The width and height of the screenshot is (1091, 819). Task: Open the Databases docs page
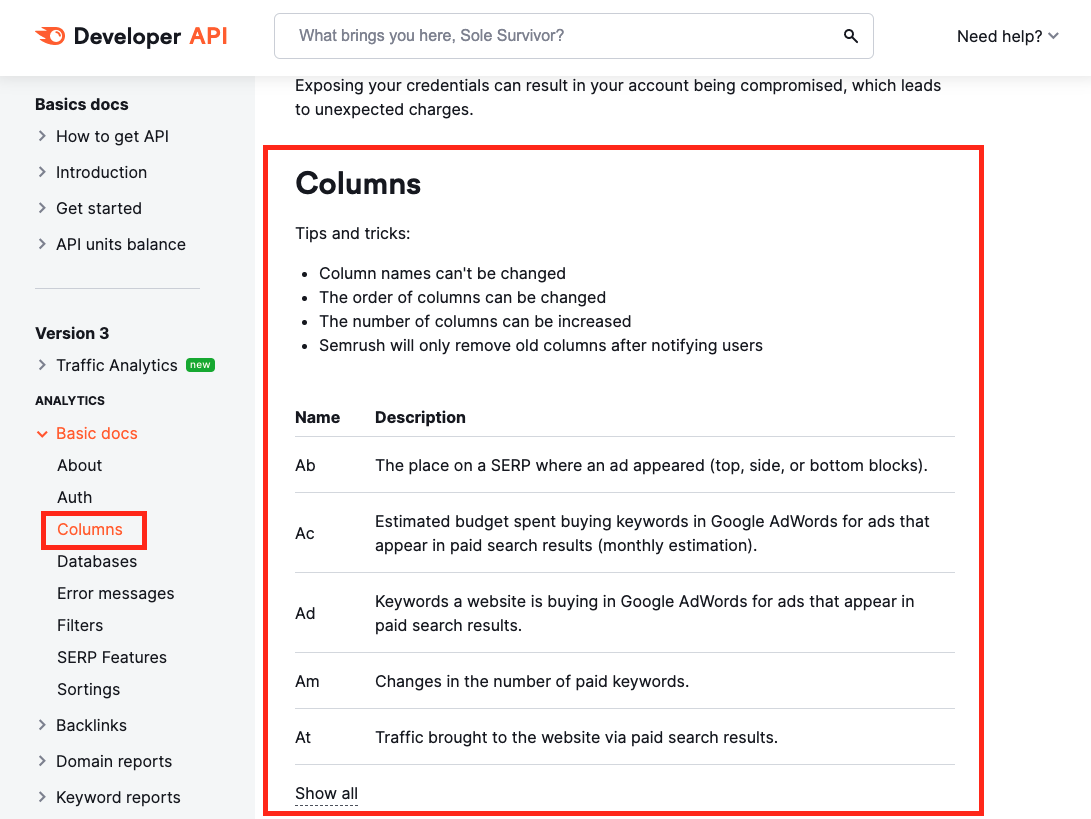97,561
